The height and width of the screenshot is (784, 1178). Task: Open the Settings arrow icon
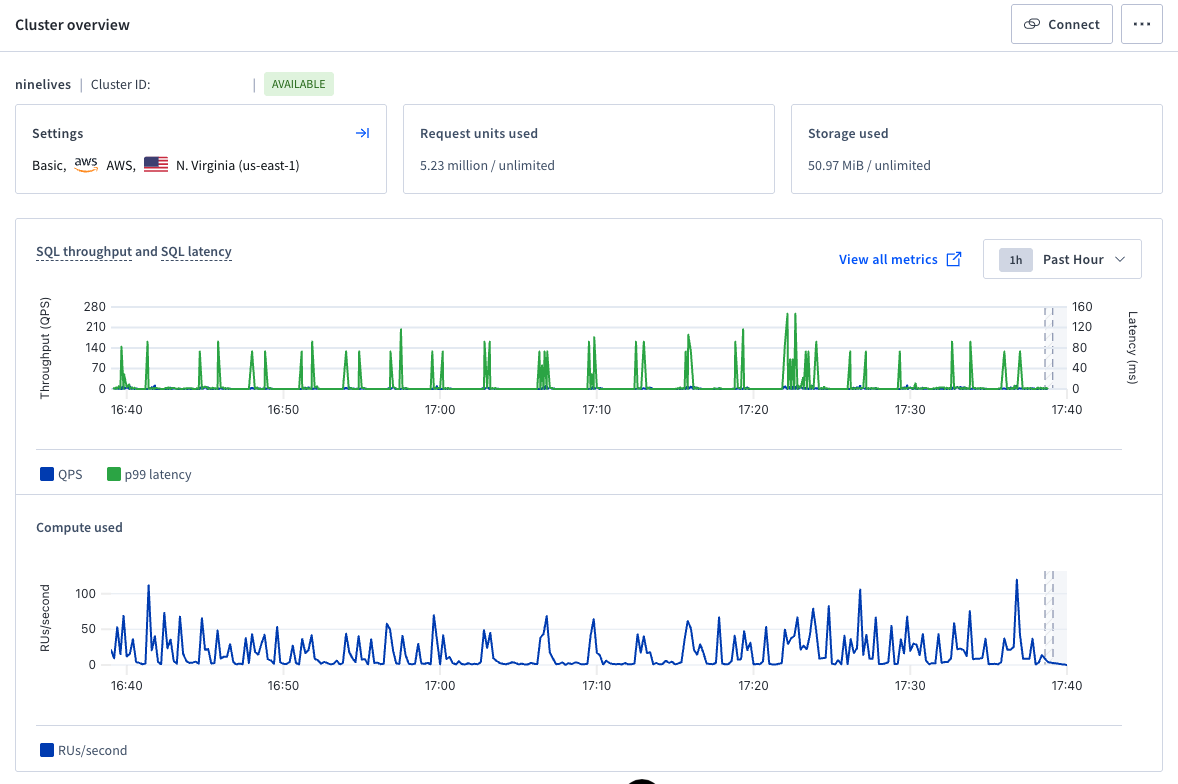pyautogui.click(x=362, y=133)
